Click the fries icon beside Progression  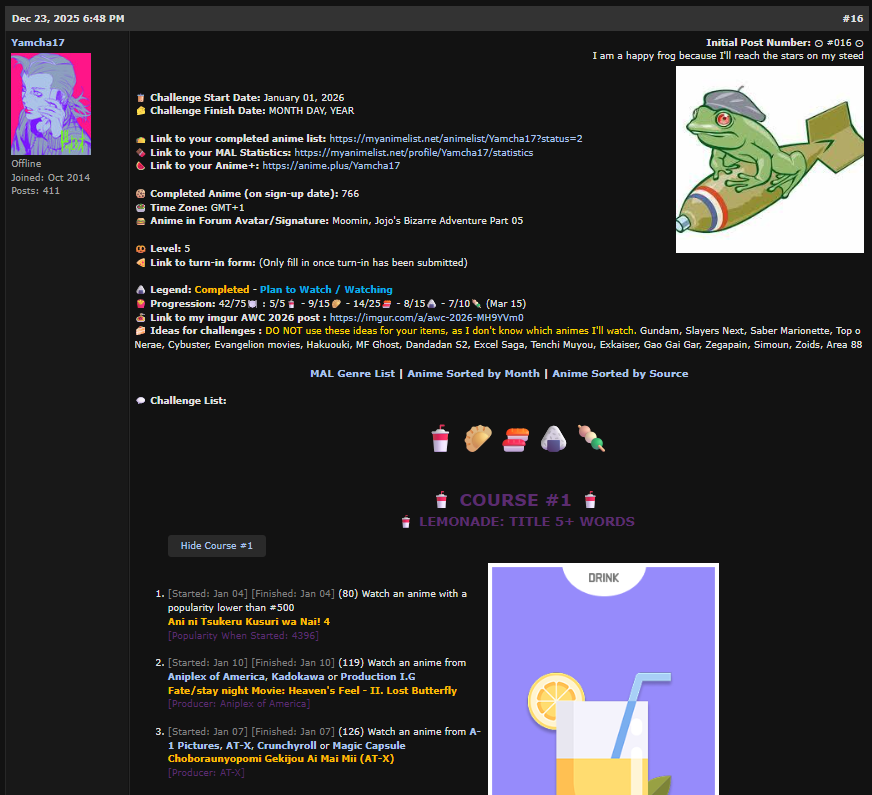(x=141, y=304)
